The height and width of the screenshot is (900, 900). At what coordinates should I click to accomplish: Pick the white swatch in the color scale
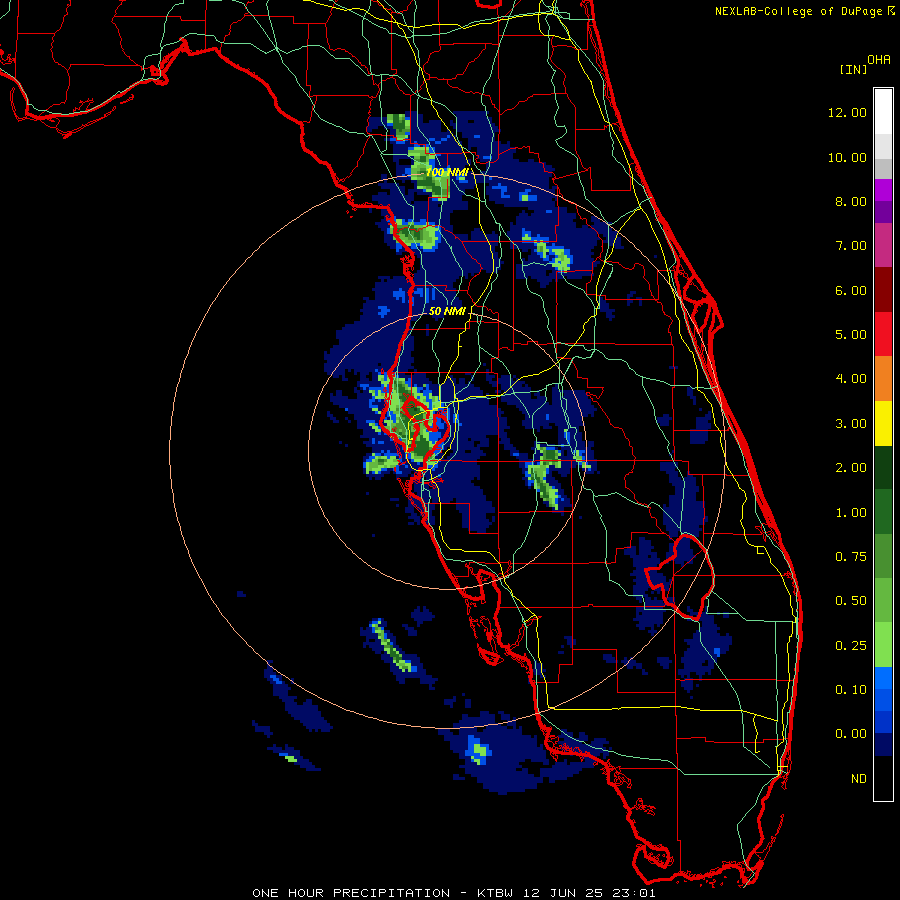[x=883, y=112]
